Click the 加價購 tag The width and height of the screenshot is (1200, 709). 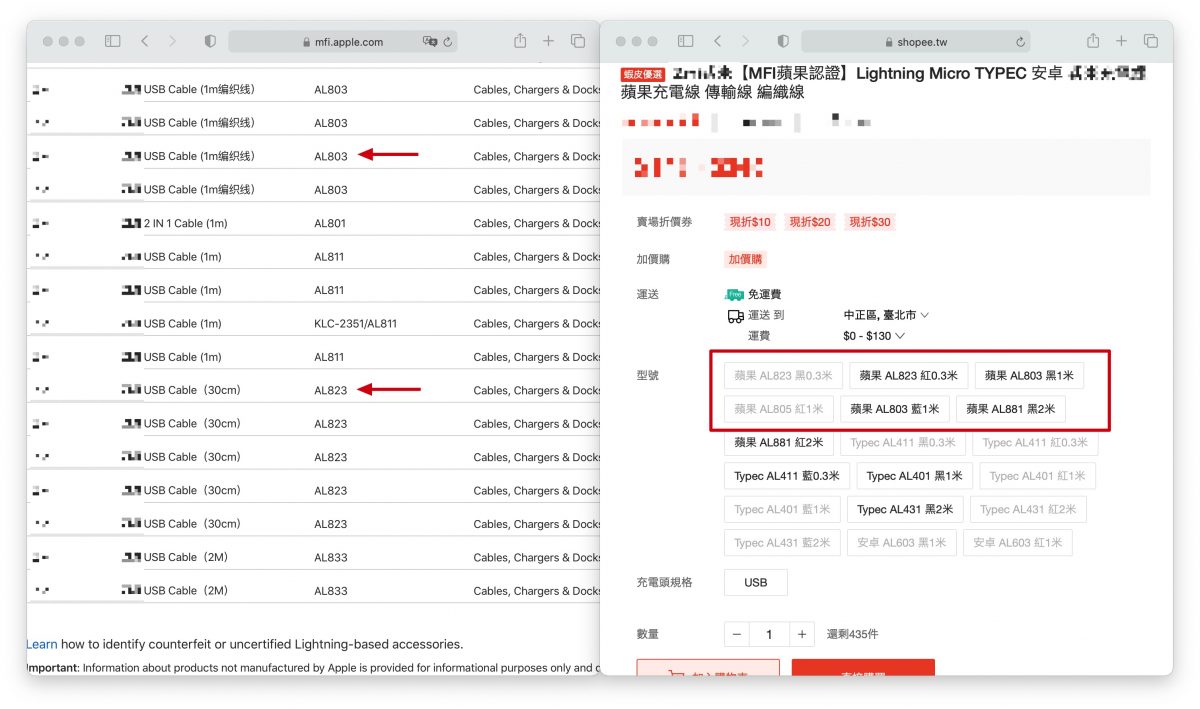pyautogui.click(x=745, y=259)
